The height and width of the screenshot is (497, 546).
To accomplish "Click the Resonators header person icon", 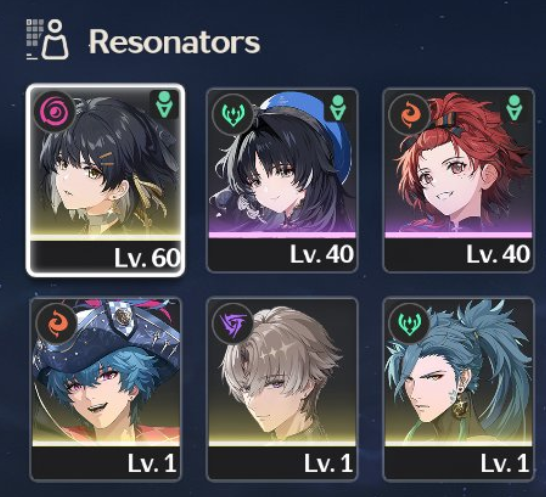I will (x=48, y=39).
